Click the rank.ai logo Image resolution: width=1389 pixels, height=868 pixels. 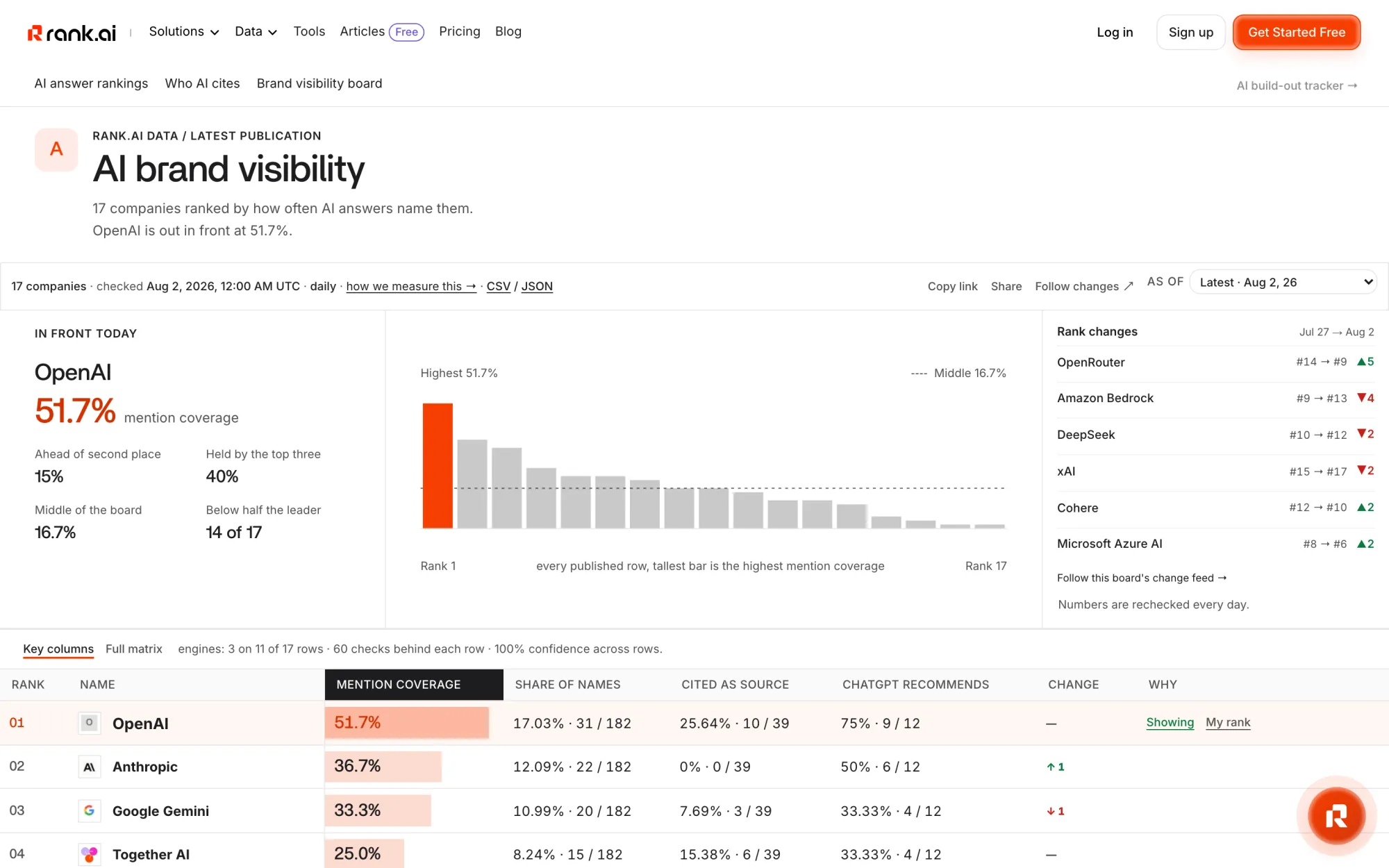coord(72,33)
